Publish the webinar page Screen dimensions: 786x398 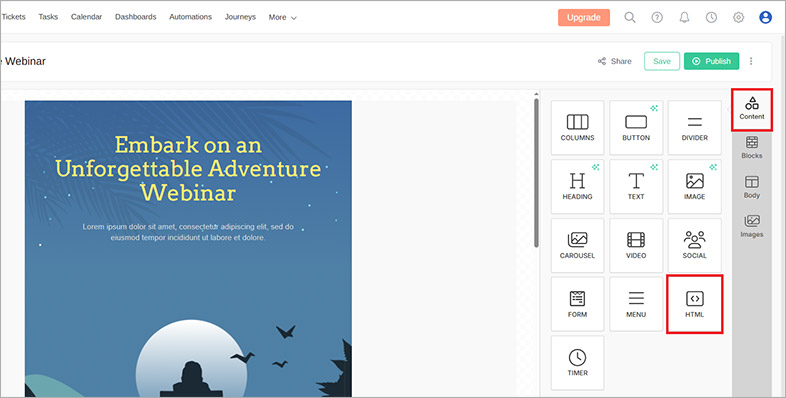(x=711, y=61)
